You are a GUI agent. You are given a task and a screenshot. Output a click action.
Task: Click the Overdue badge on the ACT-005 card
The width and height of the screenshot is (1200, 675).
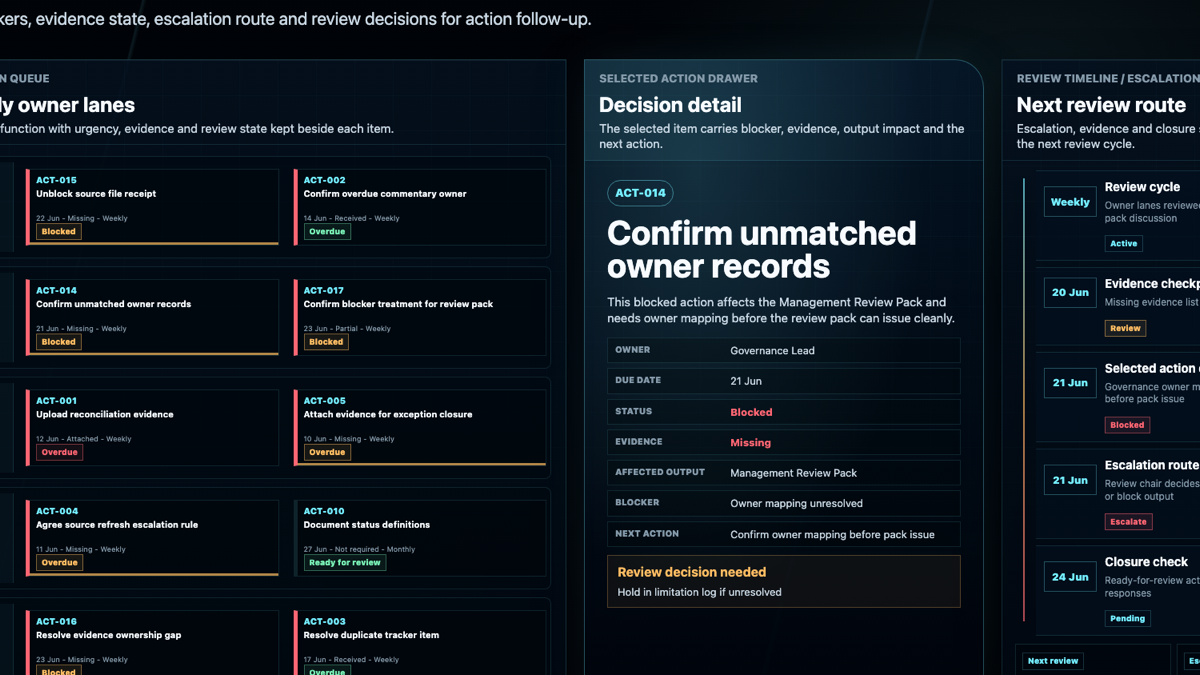(327, 452)
